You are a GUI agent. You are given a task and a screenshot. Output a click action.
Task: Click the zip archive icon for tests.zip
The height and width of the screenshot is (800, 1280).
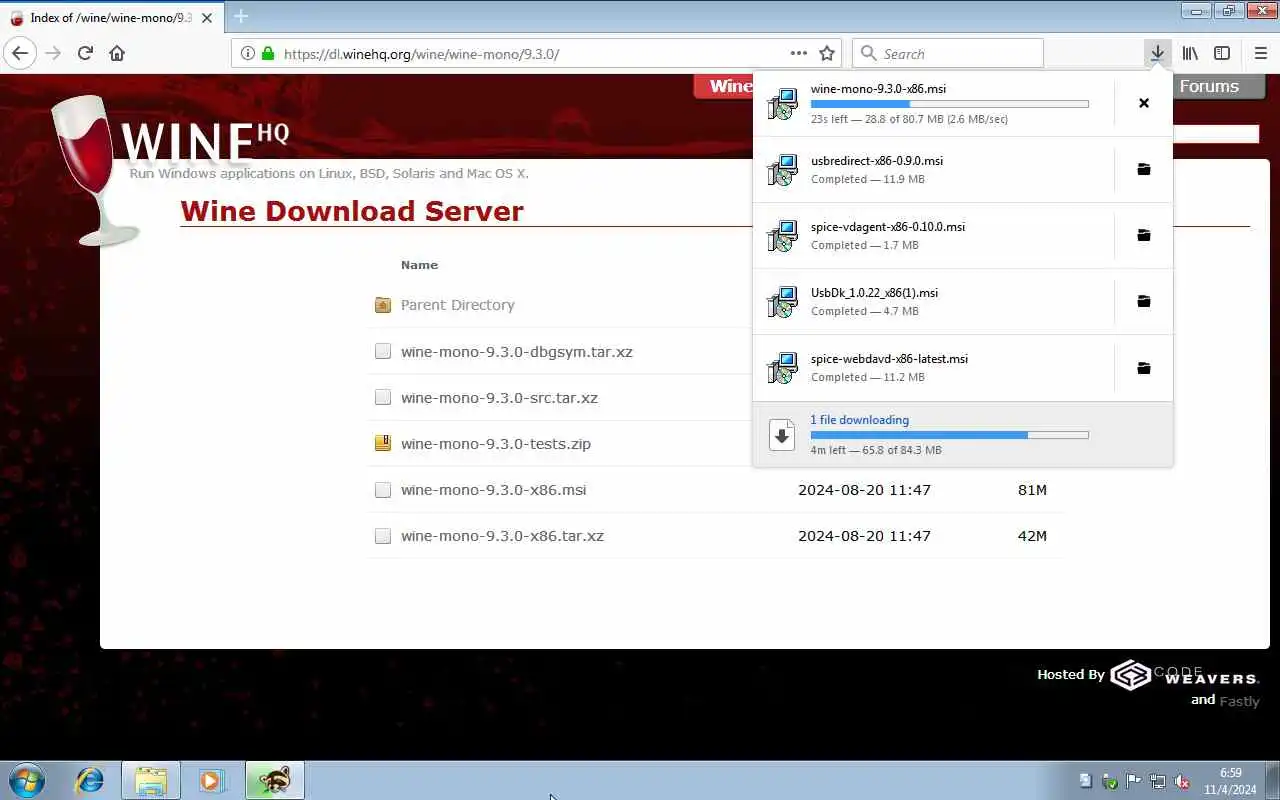(x=382, y=443)
